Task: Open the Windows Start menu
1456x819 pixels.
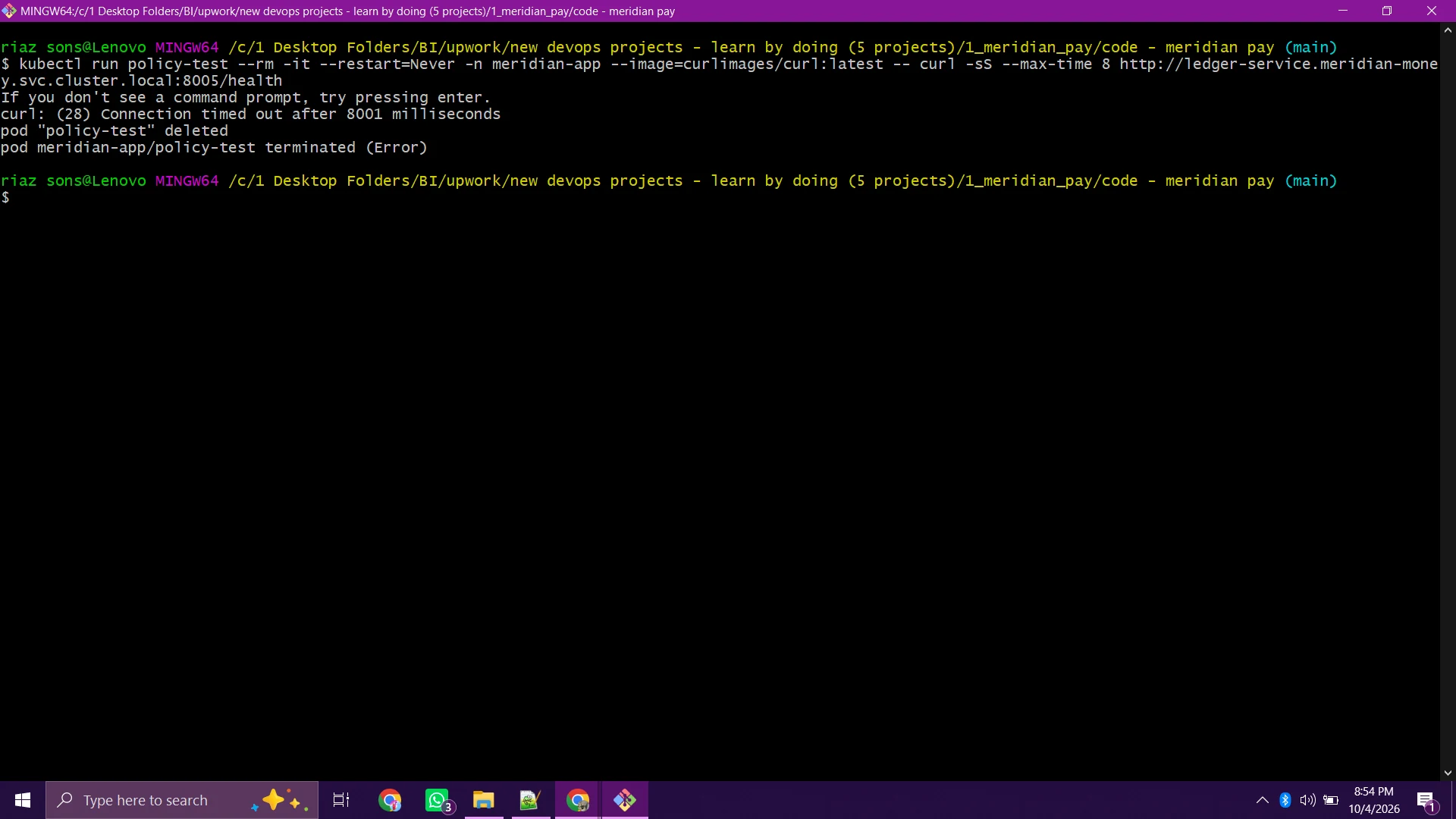Action: pyautogui.click(x=23, y=800)
